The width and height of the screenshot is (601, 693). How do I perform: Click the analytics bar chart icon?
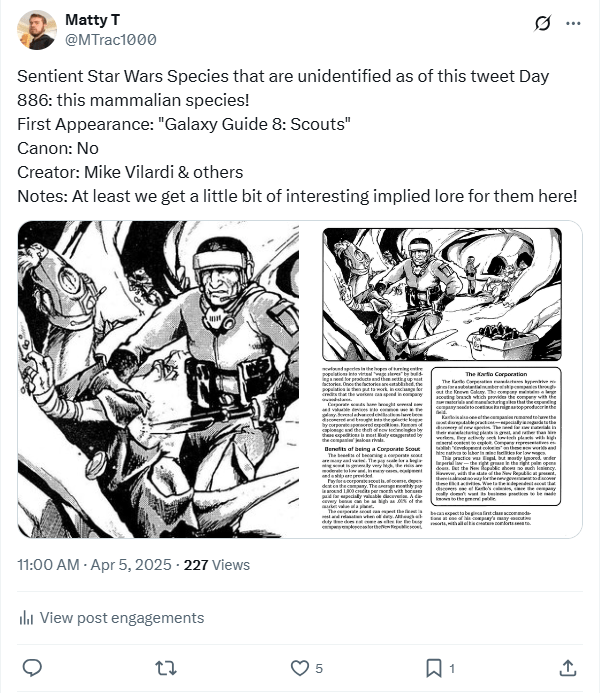tap(26, 618)
